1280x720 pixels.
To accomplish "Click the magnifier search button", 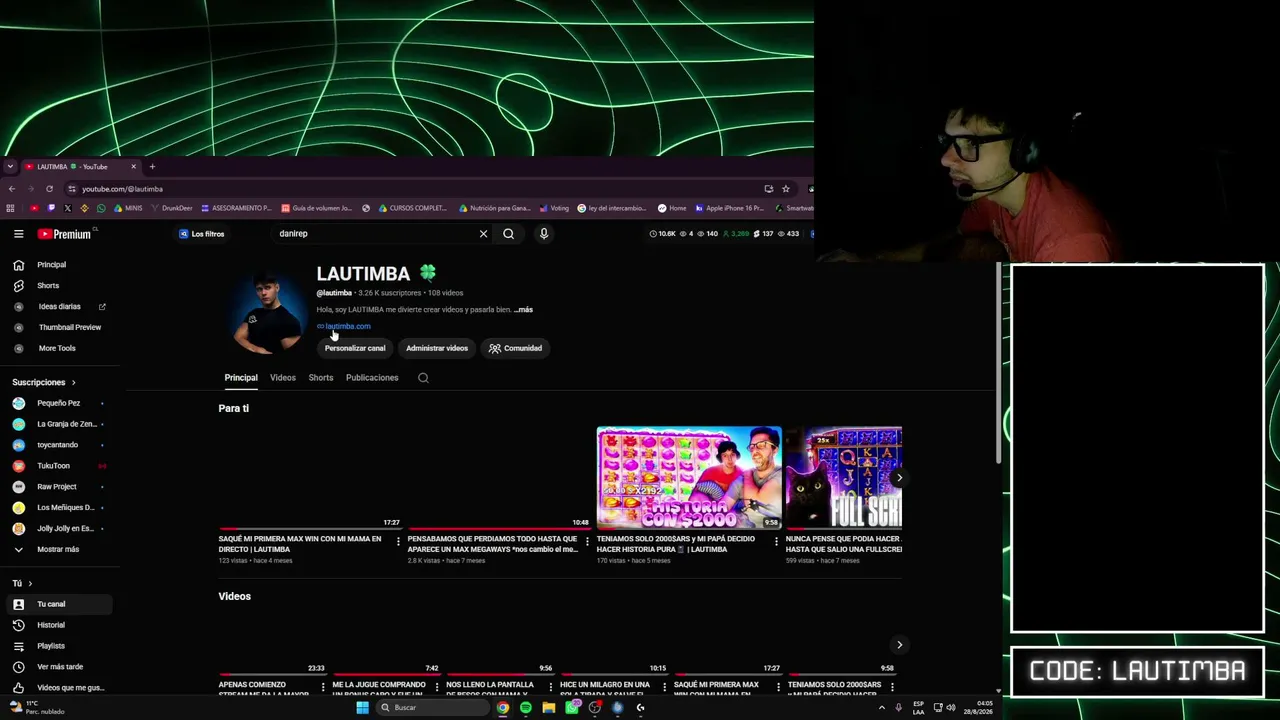I will 508,234.
